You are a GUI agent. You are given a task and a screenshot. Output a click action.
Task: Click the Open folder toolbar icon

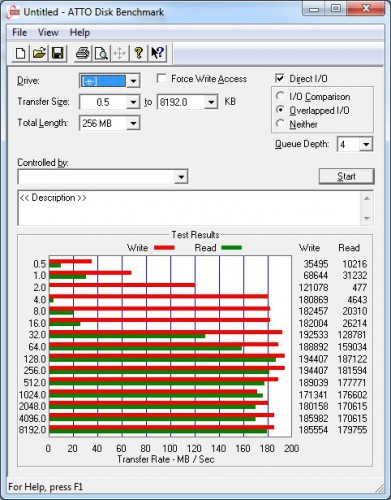(39, 53)
